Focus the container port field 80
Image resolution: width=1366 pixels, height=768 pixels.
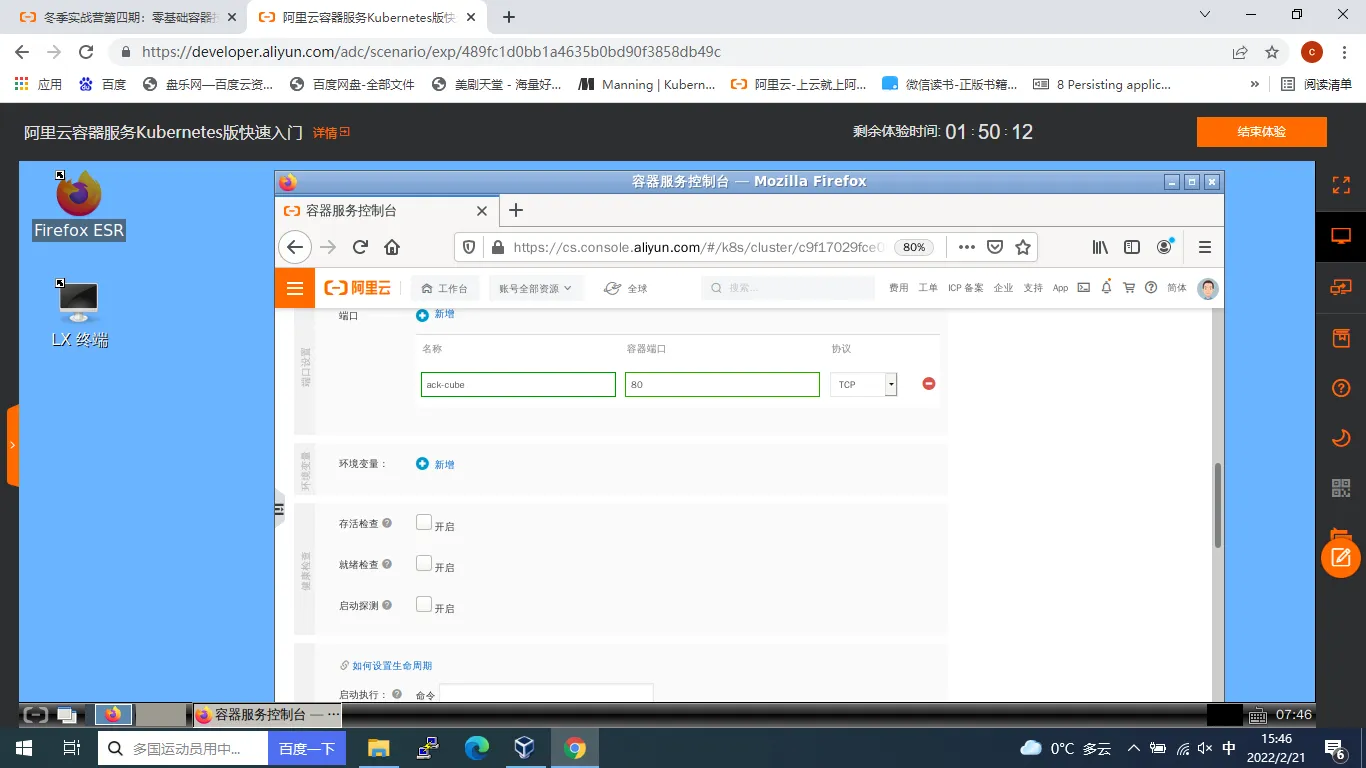(722, 384)
